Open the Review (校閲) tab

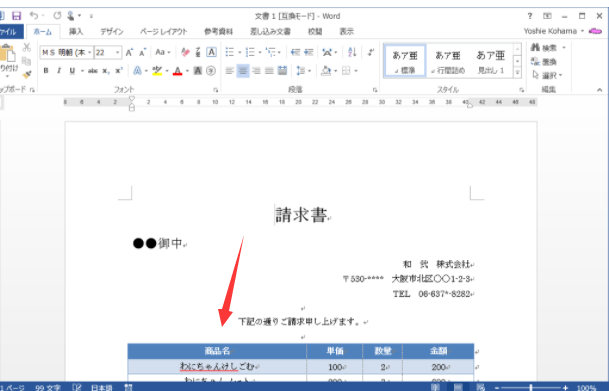click(315, 31)
